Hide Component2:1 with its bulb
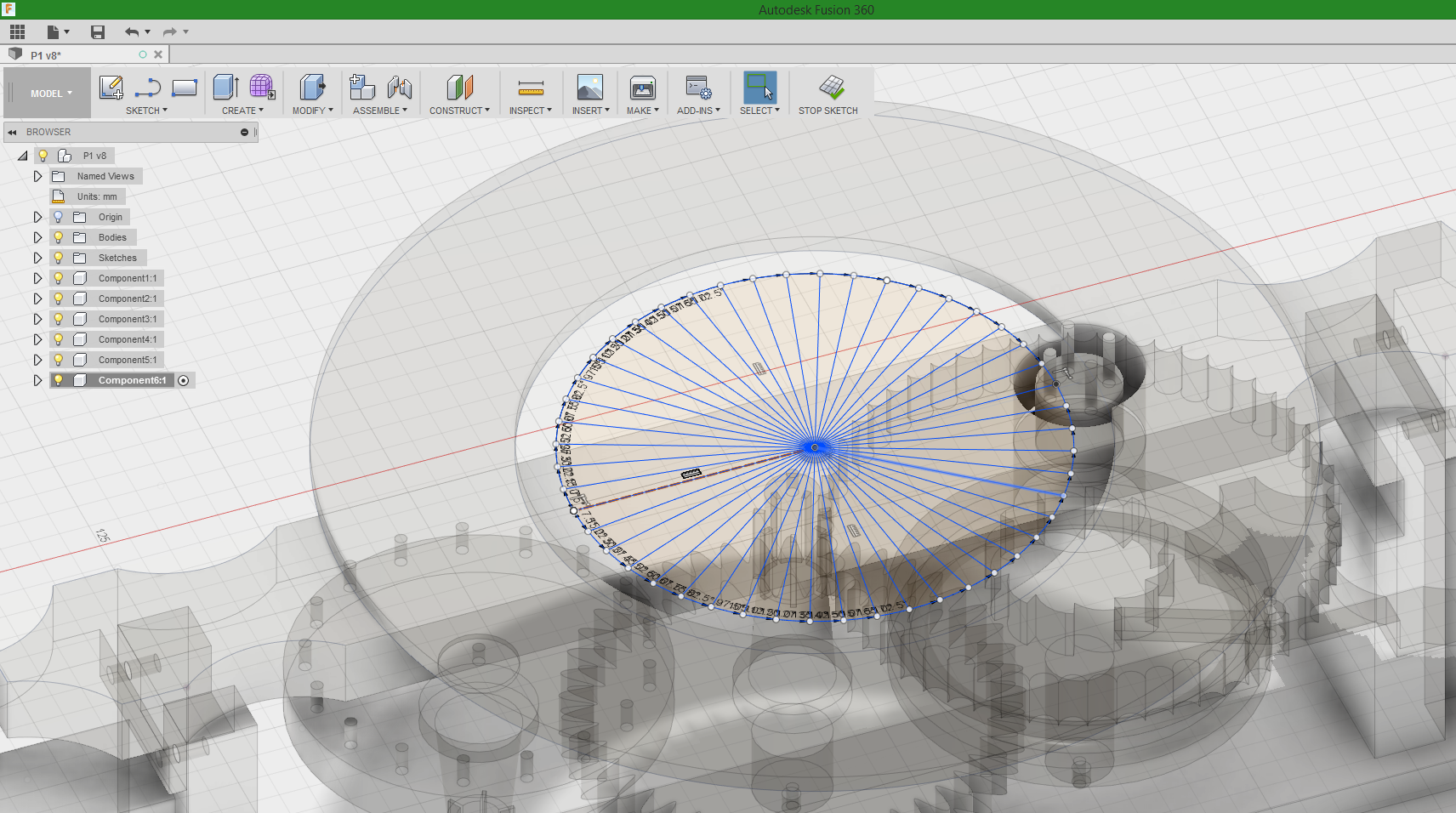Viewport: 1456px width, 813px height. (58, 298)
